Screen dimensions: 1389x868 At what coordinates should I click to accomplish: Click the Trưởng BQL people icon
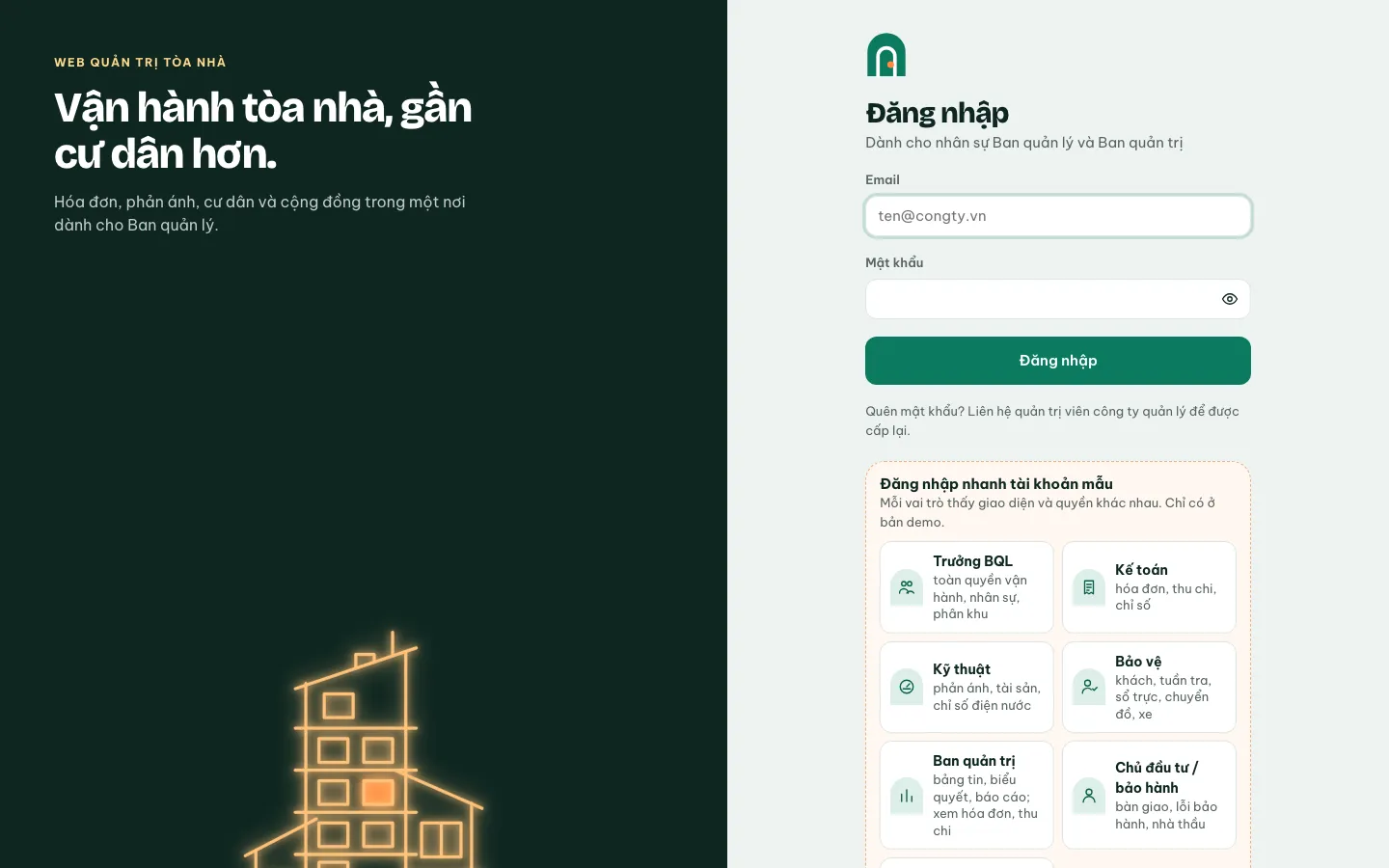point(907,586)
